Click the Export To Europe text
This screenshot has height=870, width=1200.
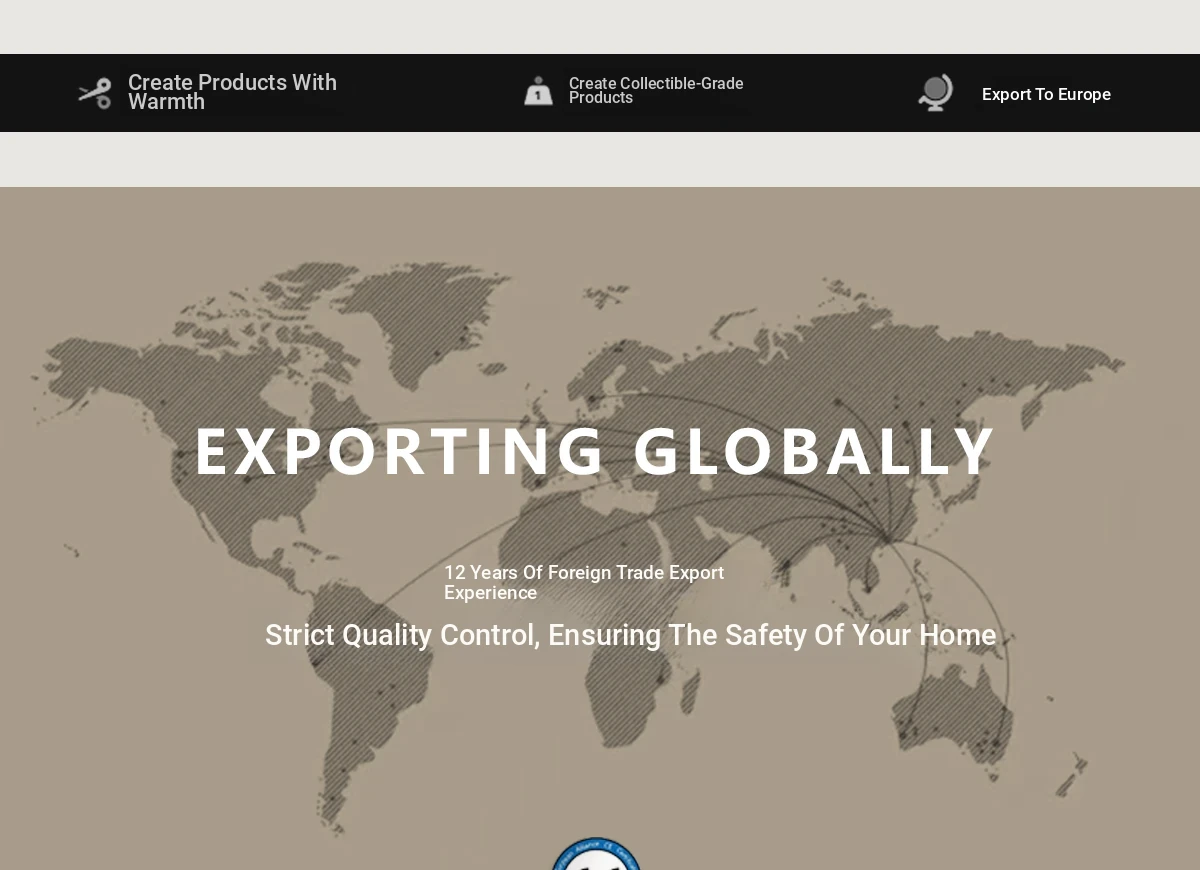click(1046, 94)
